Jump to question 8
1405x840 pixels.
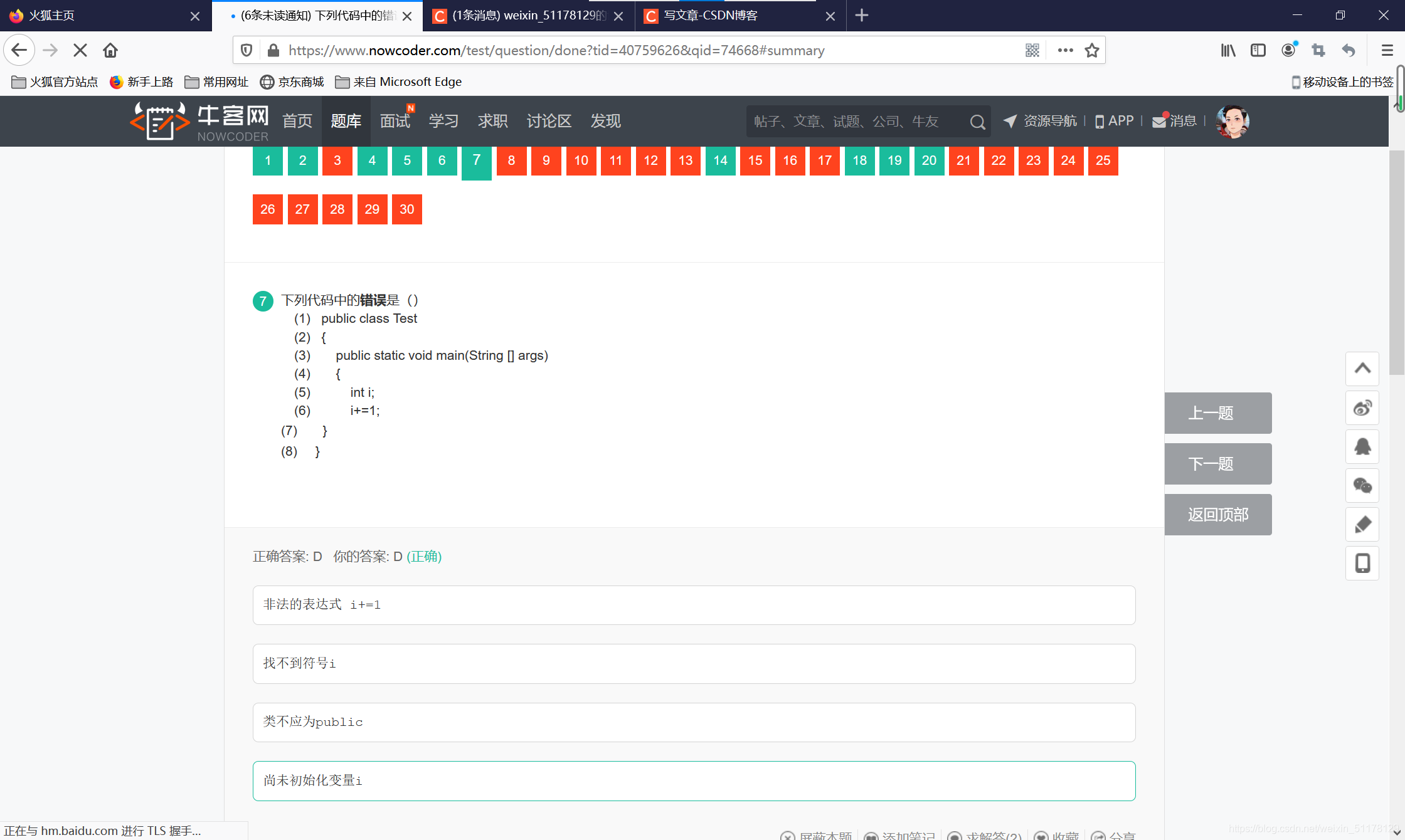point(512,160)
